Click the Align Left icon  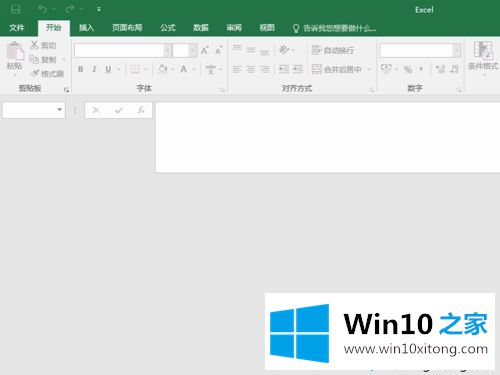(237, 69)
